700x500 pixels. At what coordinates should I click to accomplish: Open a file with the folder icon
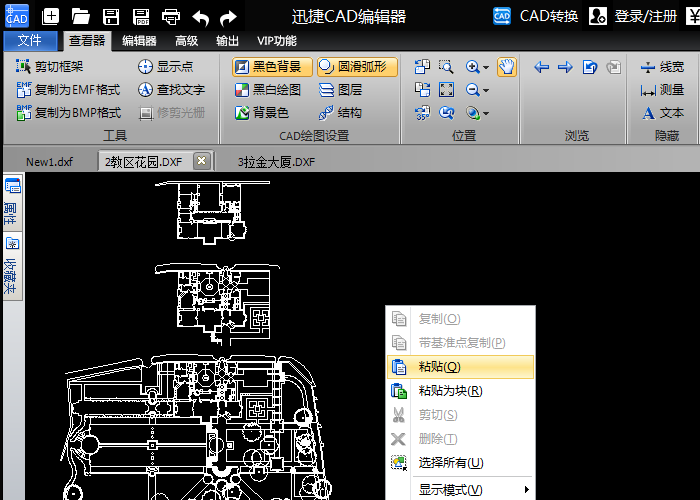tap(81, 17)
